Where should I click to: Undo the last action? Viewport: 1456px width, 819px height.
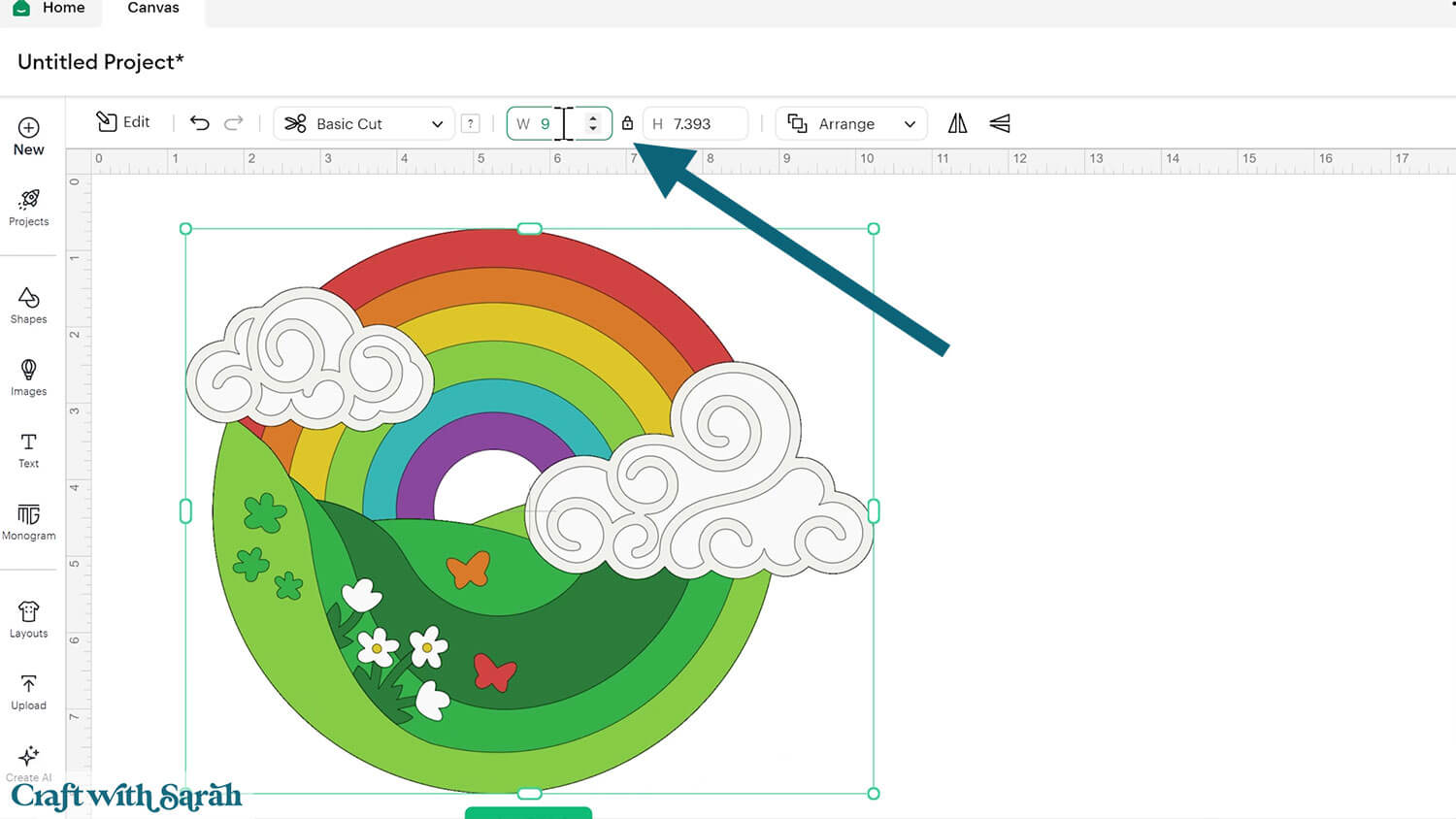click(199, 123)
